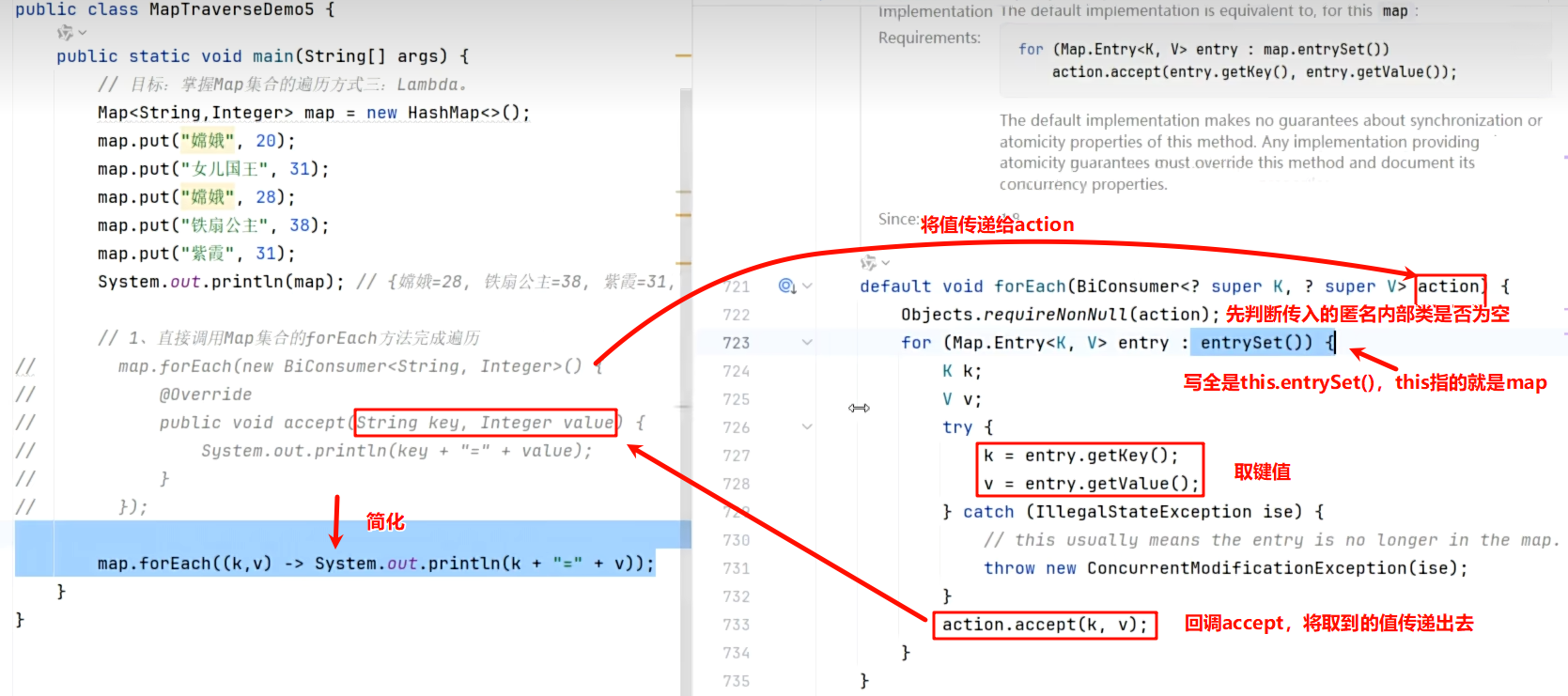Click the implemented-method gutter icon on line 721
The image size is (1568, 696).
tap(787, 286)
